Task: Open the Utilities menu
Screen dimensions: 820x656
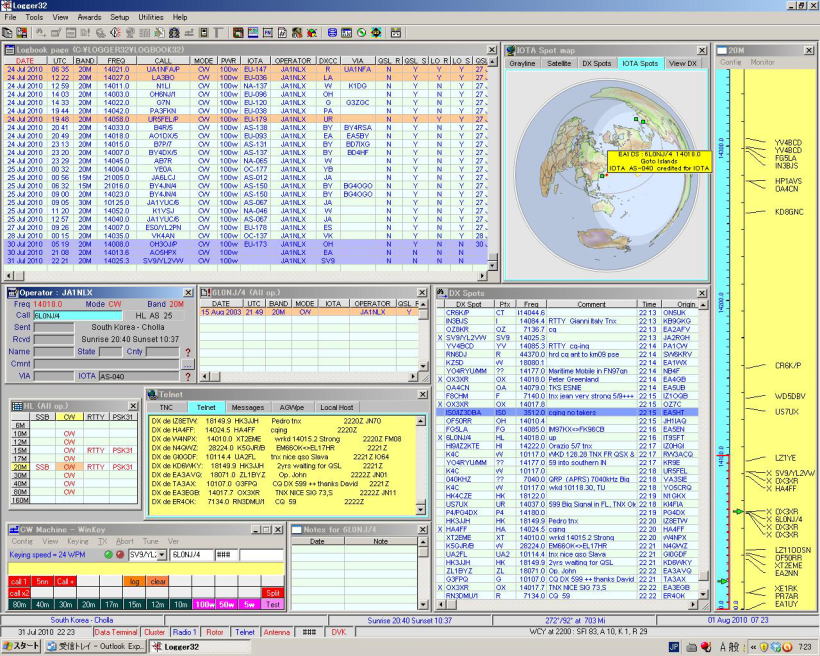Action: pyautogui.click(x=151, y=17)
